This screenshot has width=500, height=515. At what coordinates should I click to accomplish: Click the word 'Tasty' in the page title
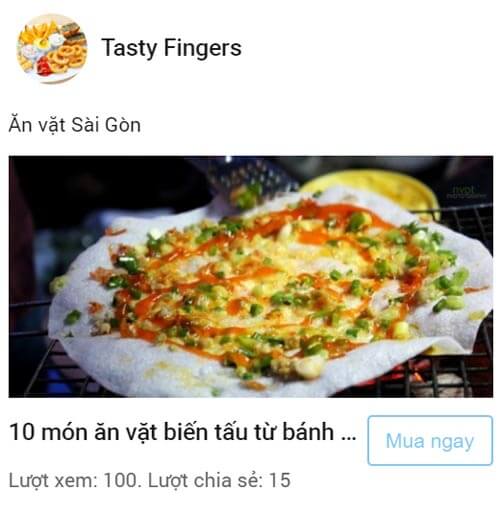point(129,48)
